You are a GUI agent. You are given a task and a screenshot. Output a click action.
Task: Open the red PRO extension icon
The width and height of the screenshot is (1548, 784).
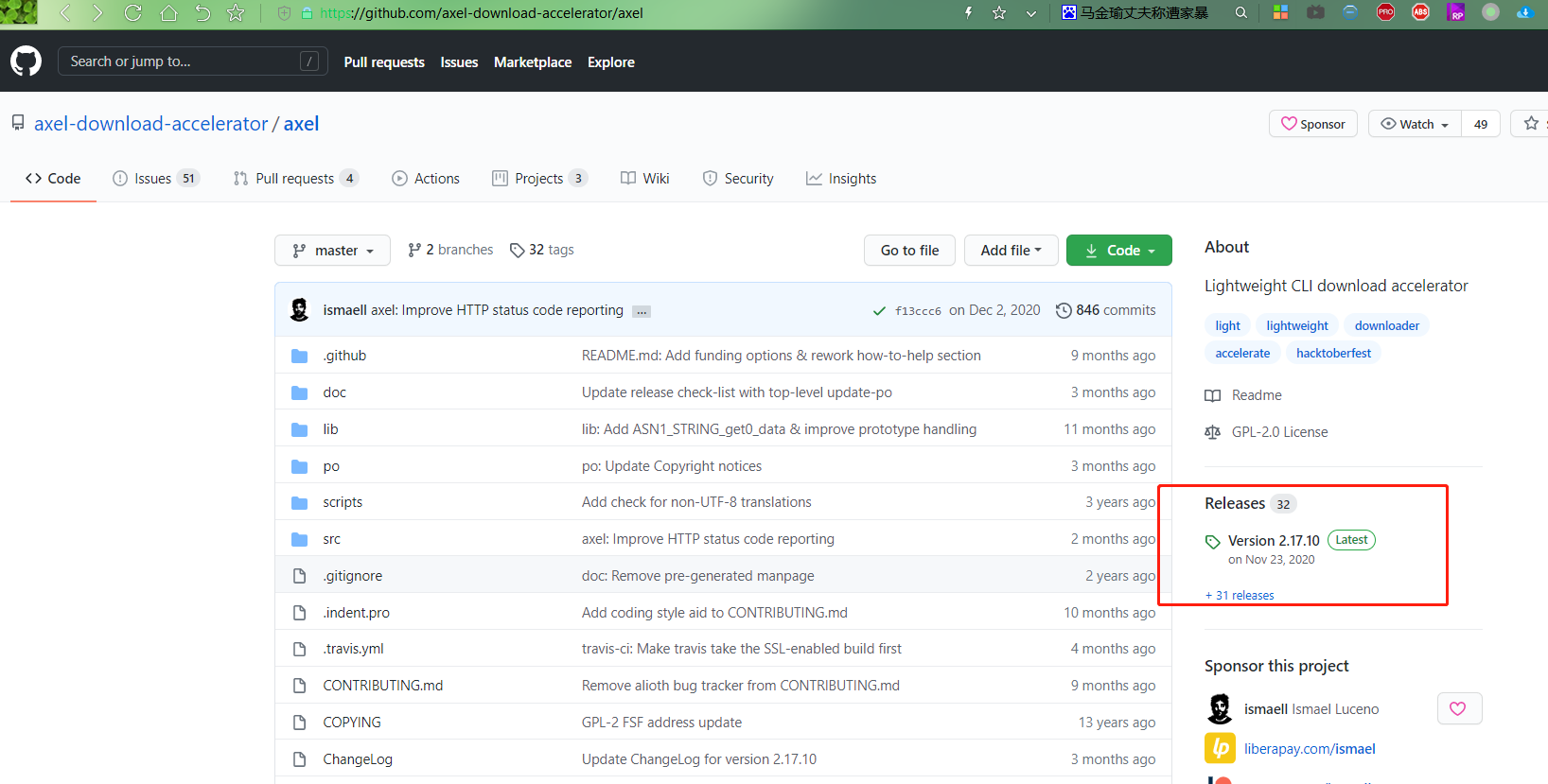tap(1385, 12)
